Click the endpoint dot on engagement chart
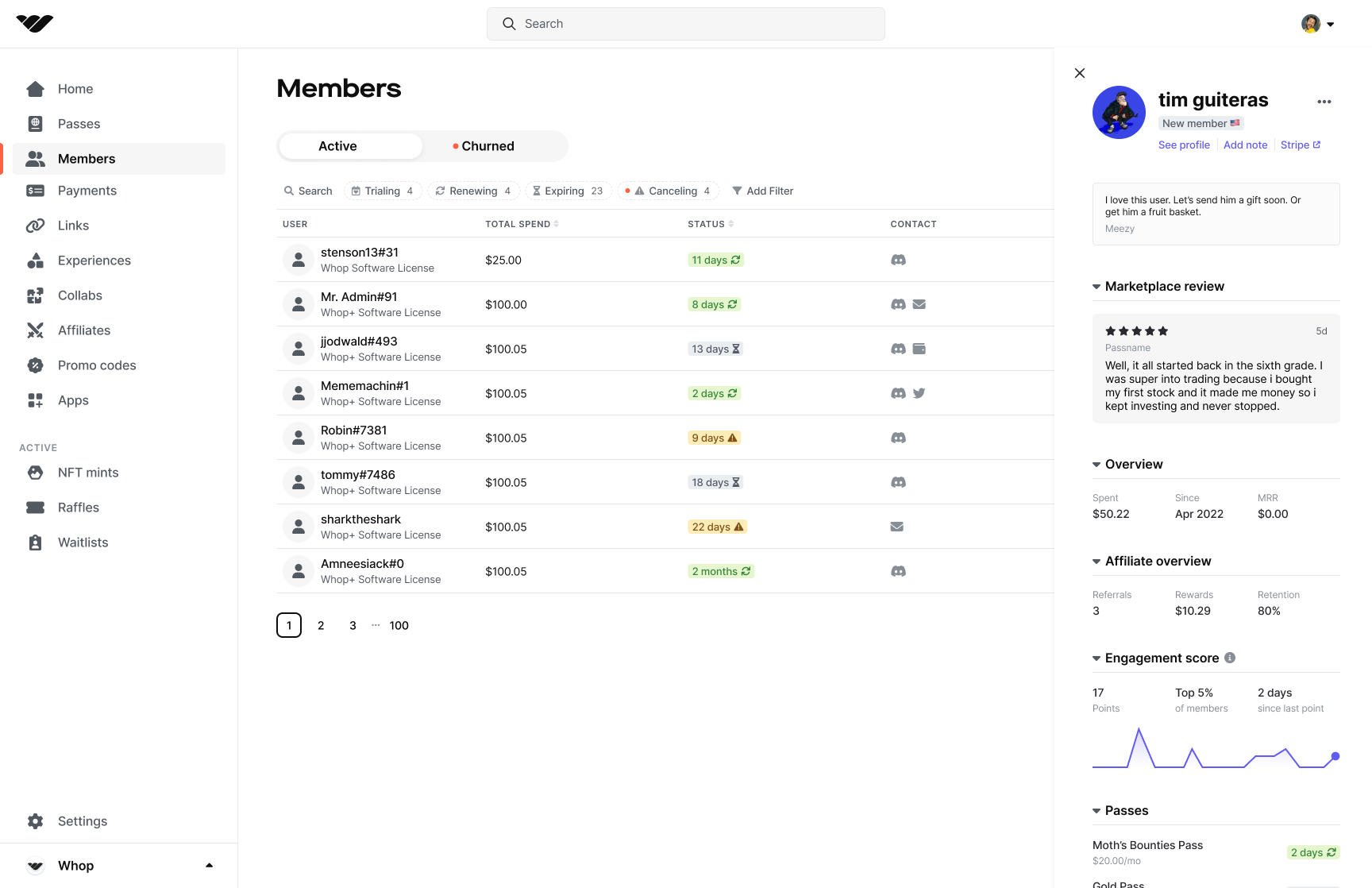Screen dimensions: 1372x888 point(1335,756)
